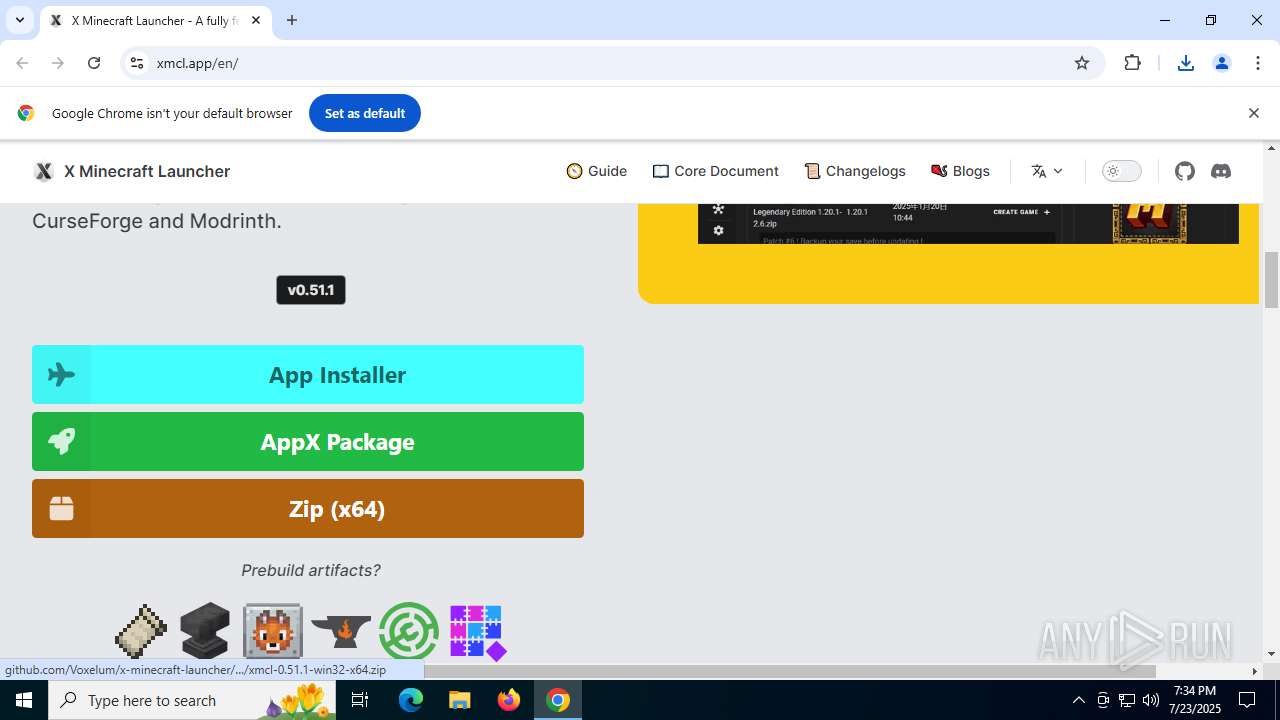Launch Microsoft Edge from taskbar
Image resolution: width=1280 pixels, height=720 pixels.
pos(411,700)
